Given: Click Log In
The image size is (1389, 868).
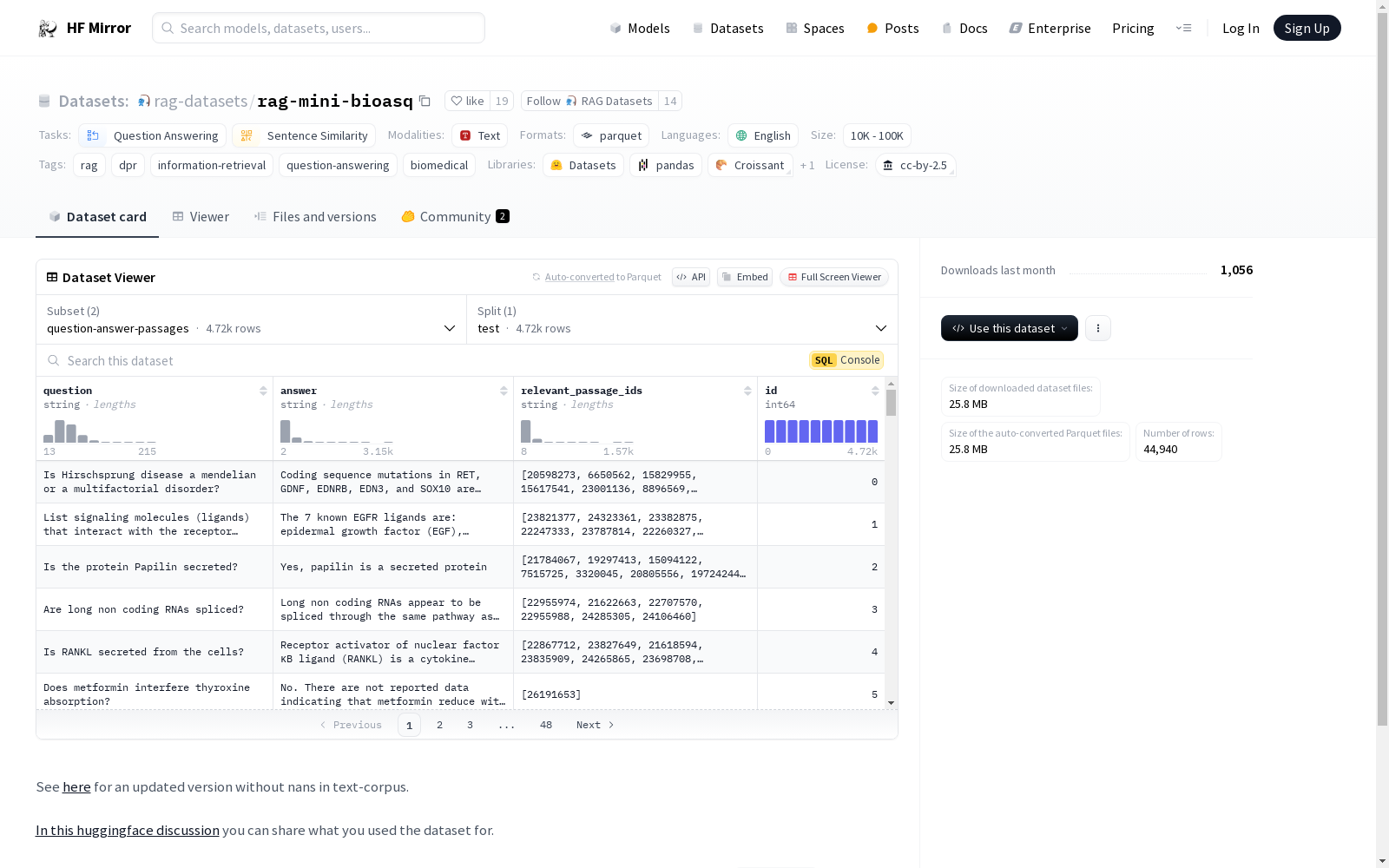Looking at the screenshot, I should coord(1241,29).
